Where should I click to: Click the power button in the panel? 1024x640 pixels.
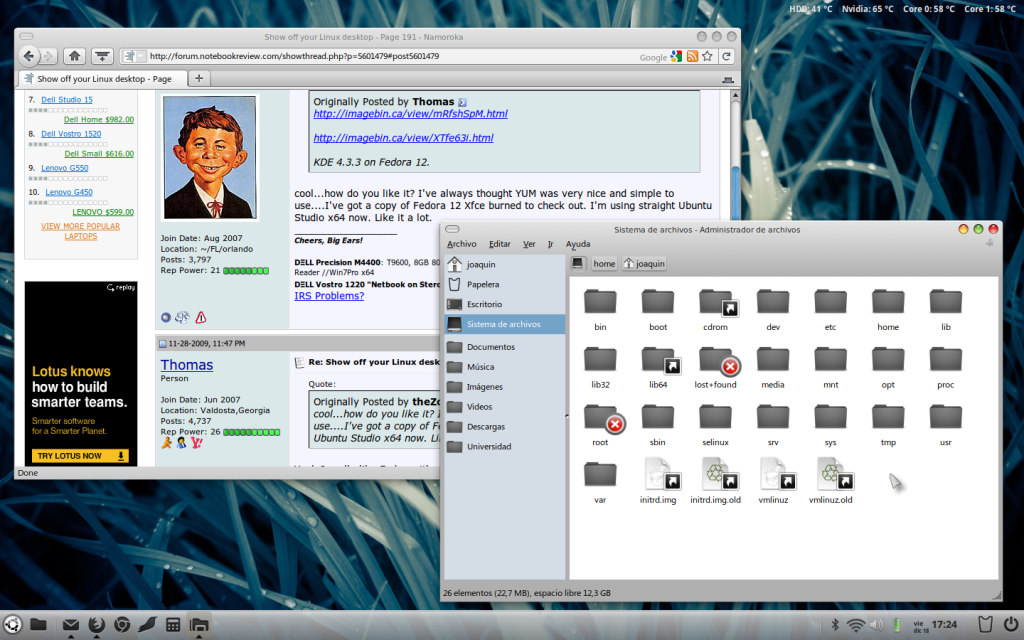tap(1010, 624)
